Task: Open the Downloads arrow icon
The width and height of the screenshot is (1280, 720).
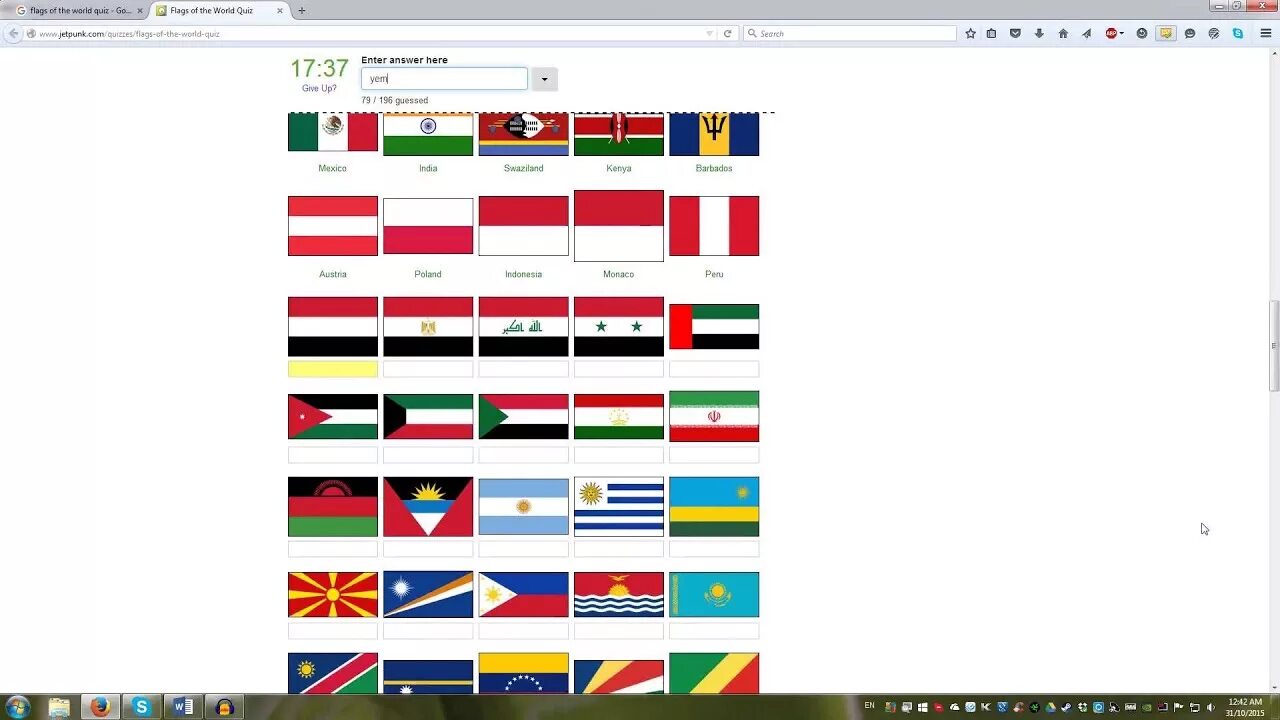Action: click(1039, 33)
